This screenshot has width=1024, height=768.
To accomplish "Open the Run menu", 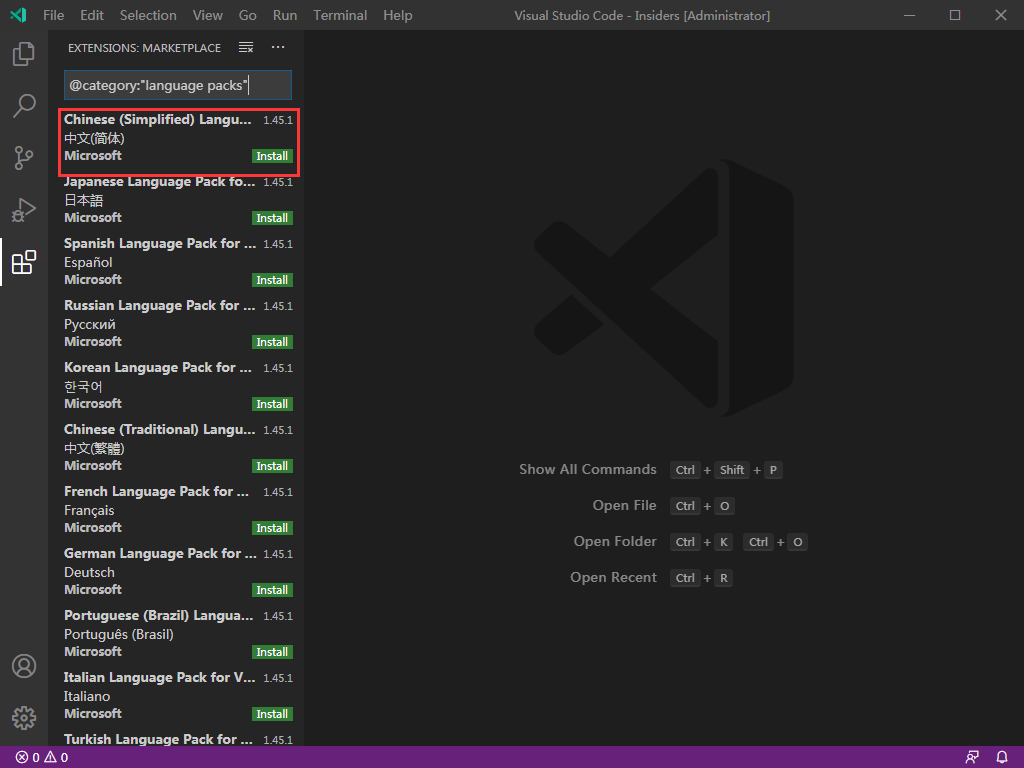I will pyautogui.click(x=285, y=15).
